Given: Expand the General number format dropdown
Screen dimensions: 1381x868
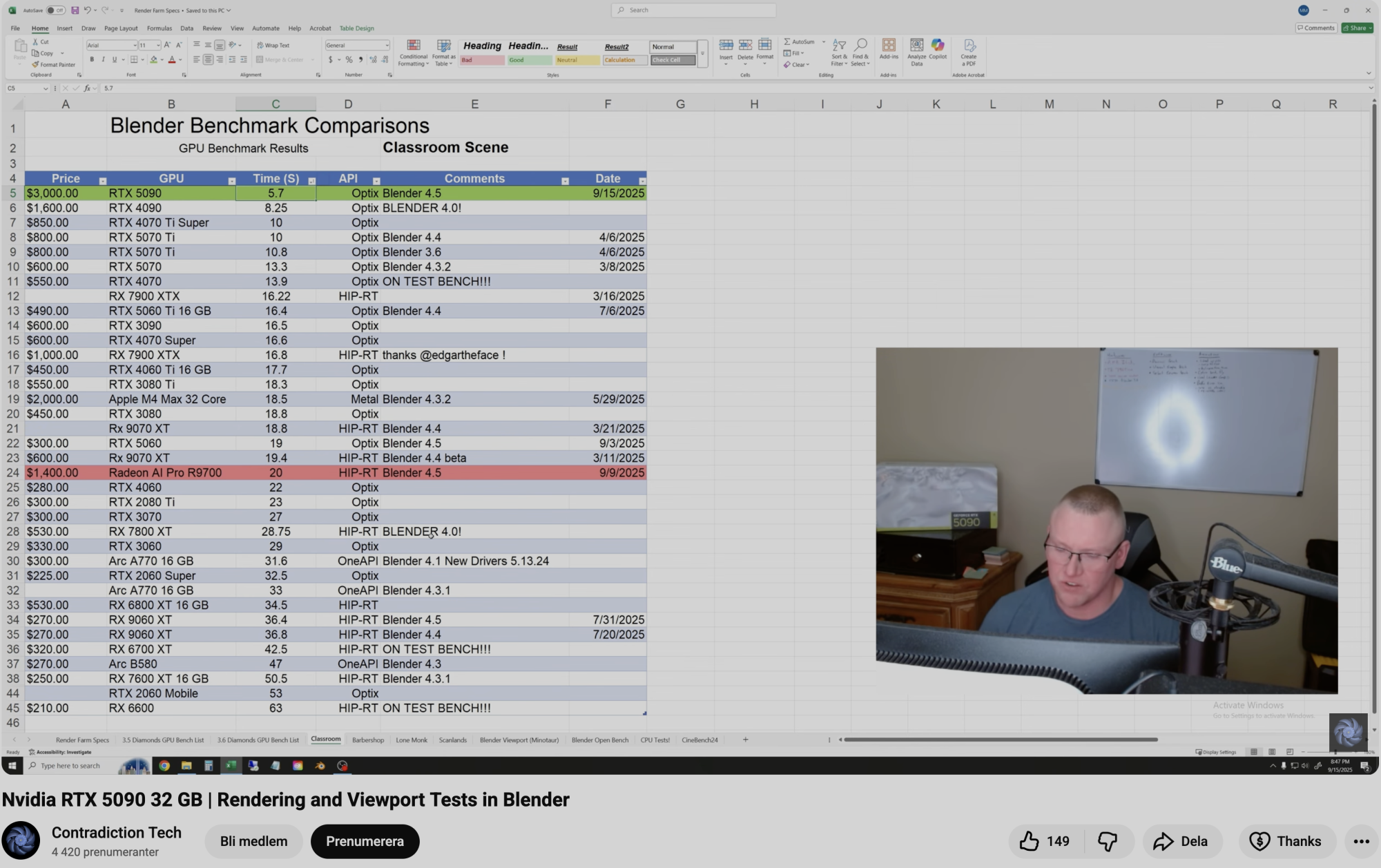Looking at the screenshot, I should 387,46.
